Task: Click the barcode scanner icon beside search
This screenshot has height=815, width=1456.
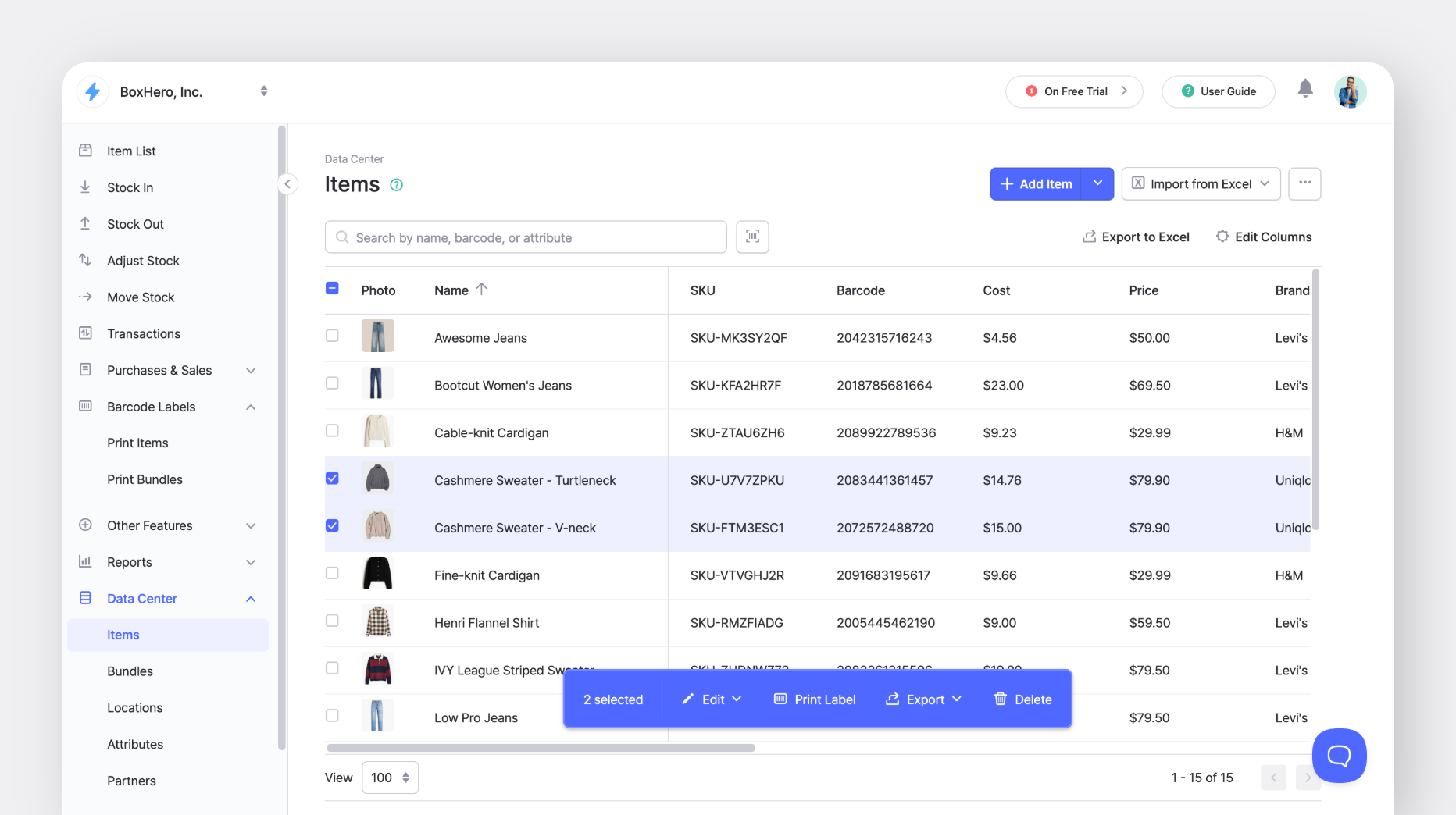Action: (x=752, y=237)
